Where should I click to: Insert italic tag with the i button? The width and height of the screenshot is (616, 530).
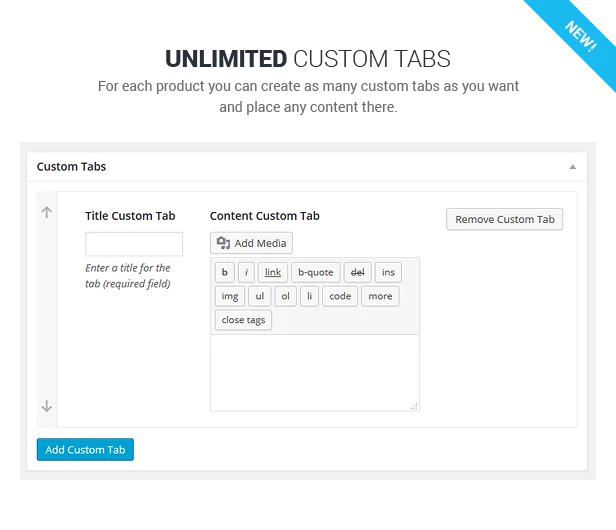pos(246,272)
